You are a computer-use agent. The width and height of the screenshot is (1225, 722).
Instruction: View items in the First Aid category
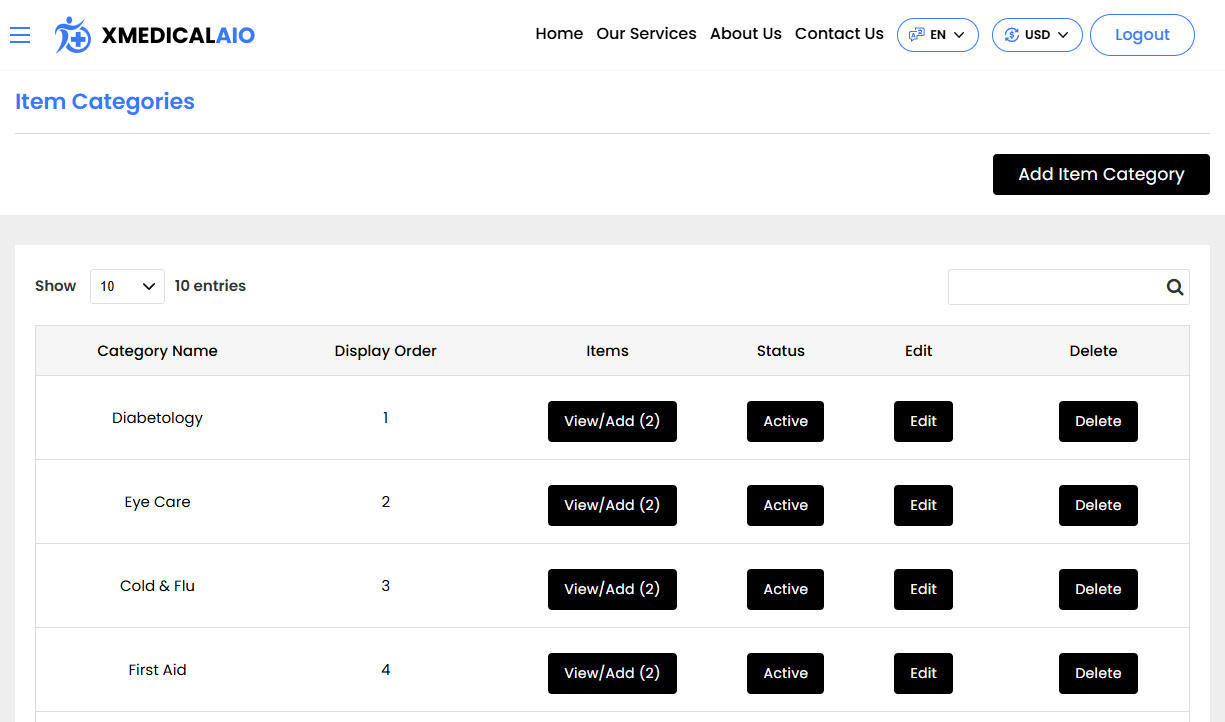click(x=612, y=673)
